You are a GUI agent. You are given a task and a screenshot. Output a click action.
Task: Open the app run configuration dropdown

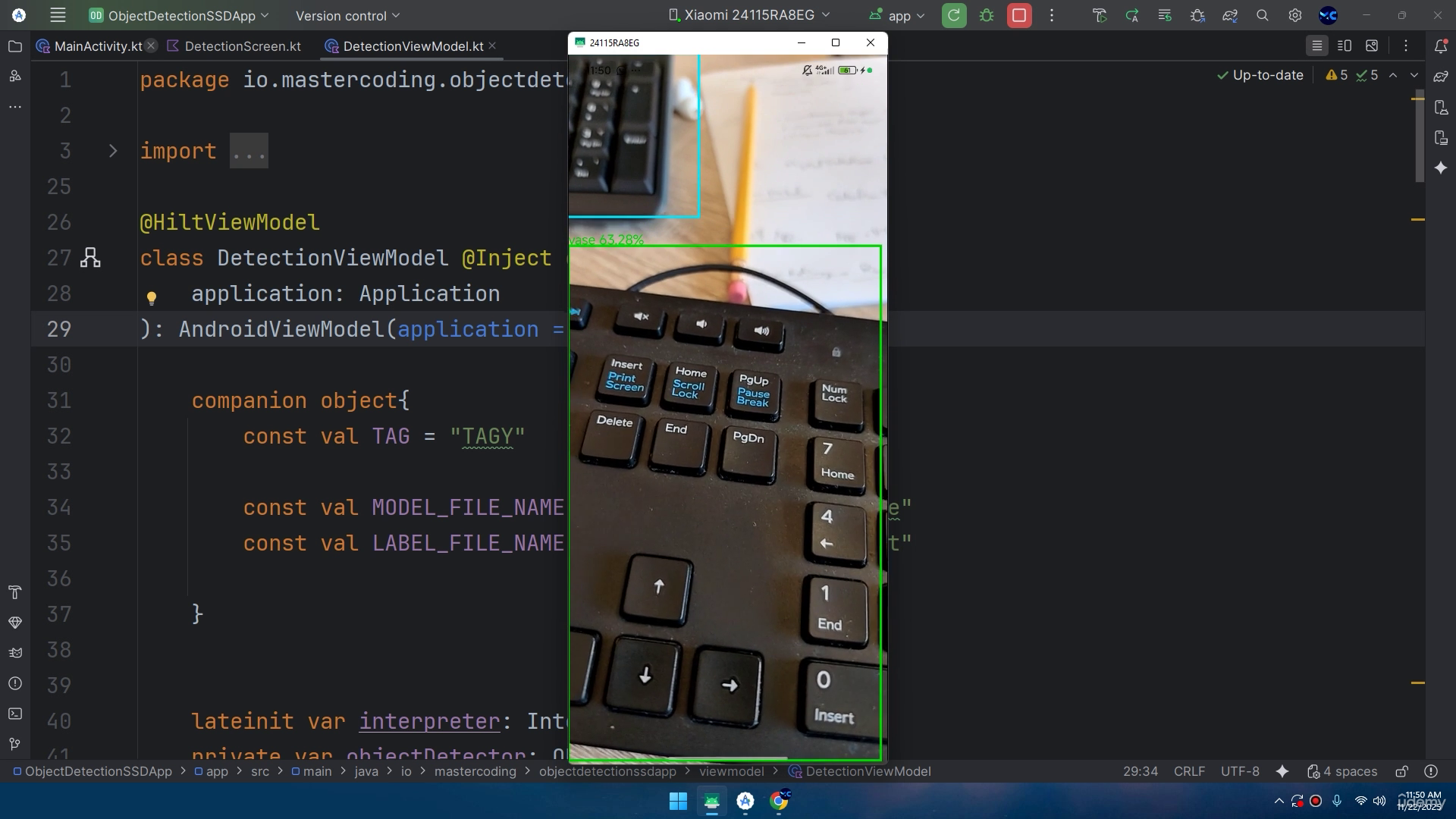pos(897,15)
